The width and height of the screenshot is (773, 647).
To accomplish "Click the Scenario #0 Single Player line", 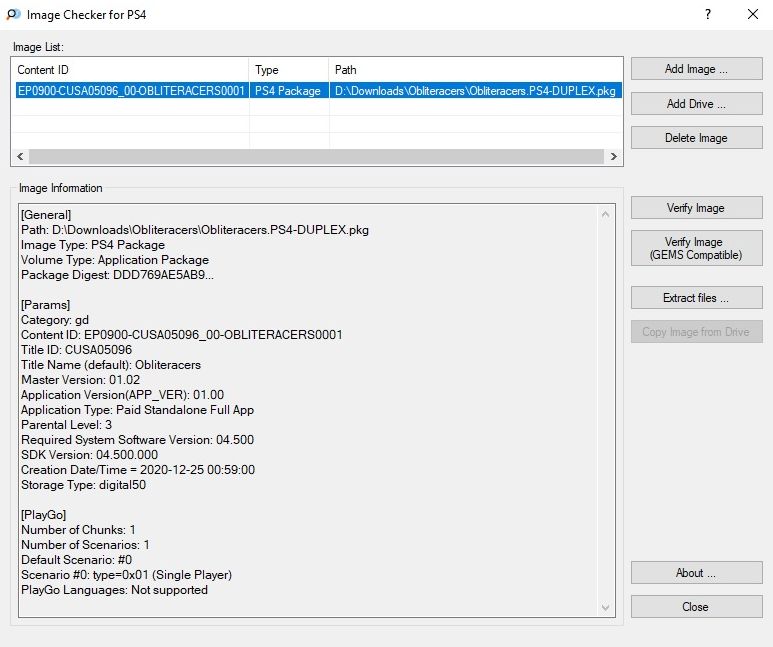I will click(x=126, y=575).
